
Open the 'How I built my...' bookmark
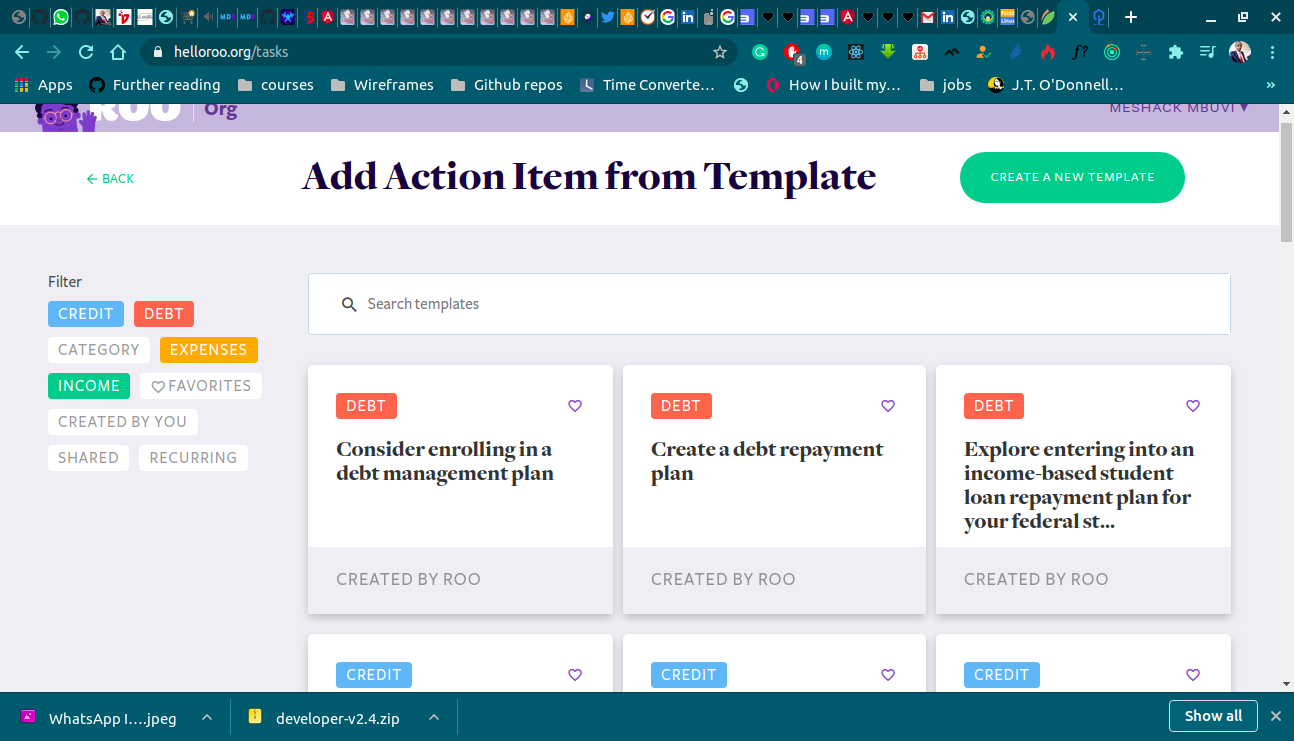click(x=833, y=85)
